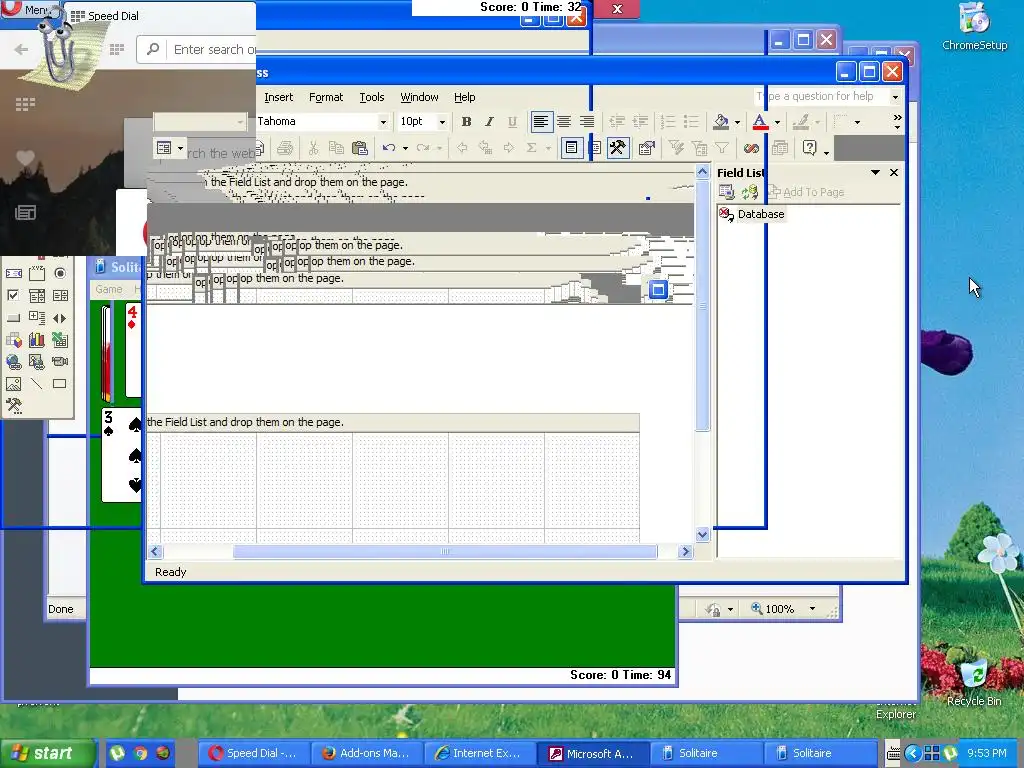Select Center alignment button
Image resolution: width=1024 pixels, height=768 pixels.
click(x=564, y=121)
